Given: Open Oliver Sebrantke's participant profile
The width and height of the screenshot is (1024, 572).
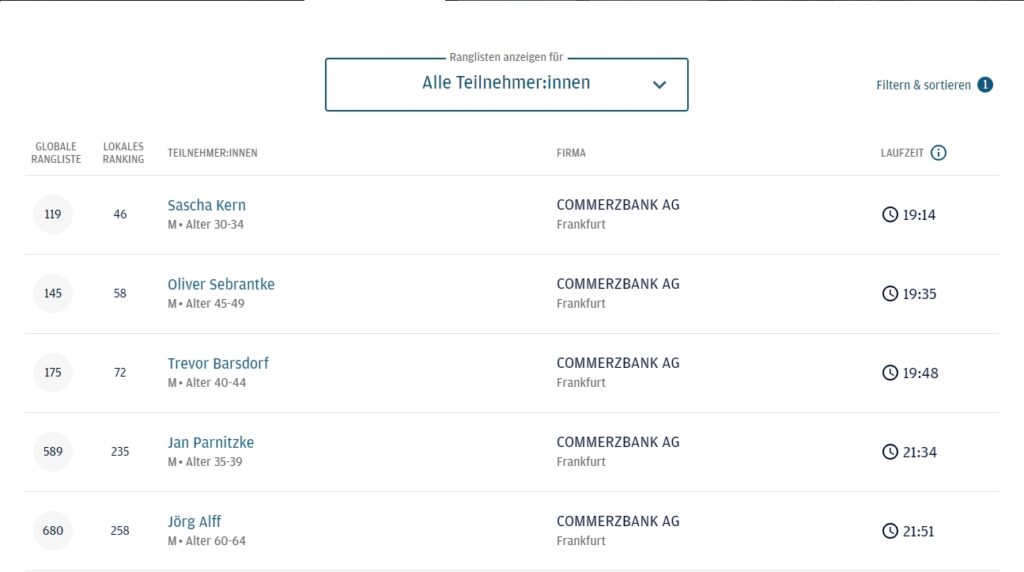Looking at the screenshot, I should pyautogui.click(x=221, y=284).
